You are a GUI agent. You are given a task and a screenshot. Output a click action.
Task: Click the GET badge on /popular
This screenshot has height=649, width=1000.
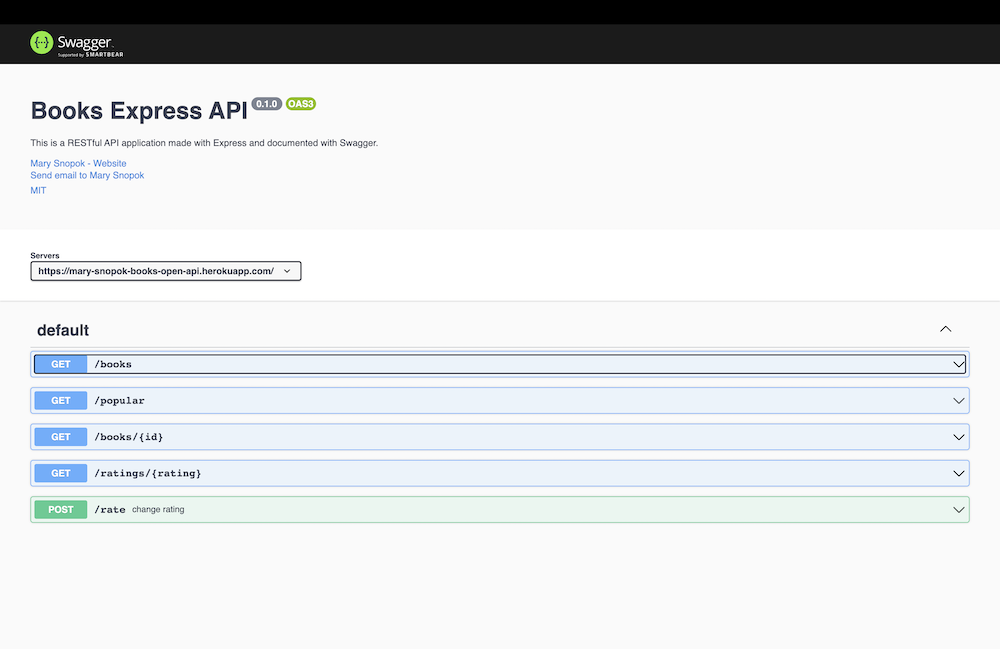pyautogui.click(x=59, y=400)
